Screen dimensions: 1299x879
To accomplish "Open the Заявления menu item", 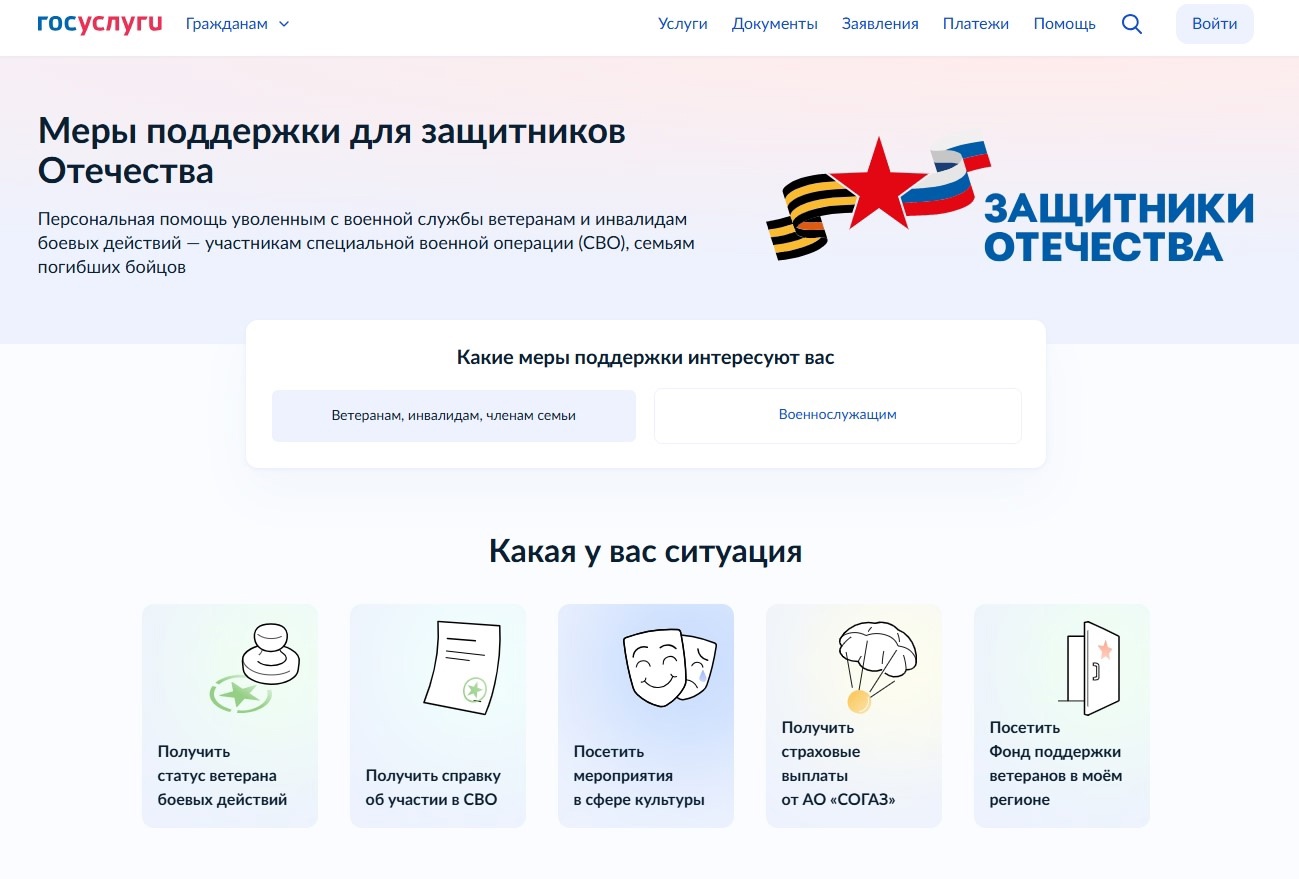I will point(880,24).
